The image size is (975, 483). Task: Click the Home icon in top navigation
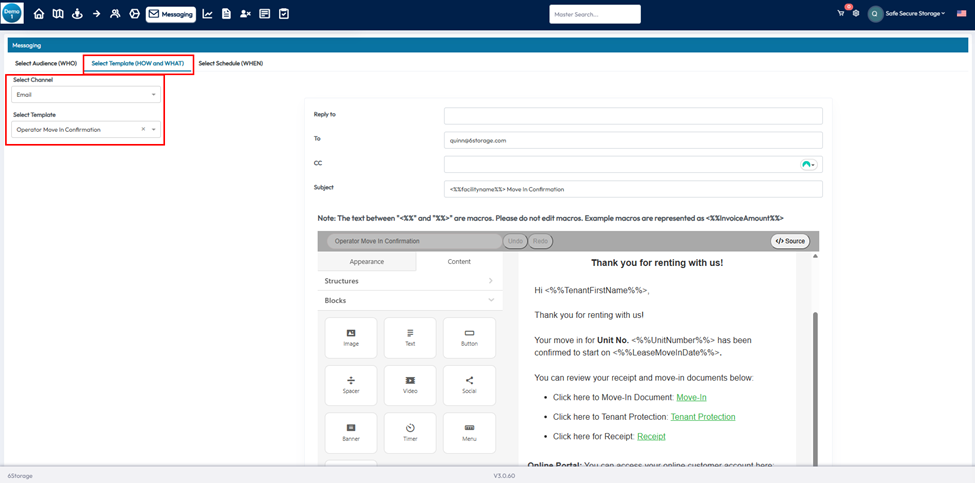(39, 14)
